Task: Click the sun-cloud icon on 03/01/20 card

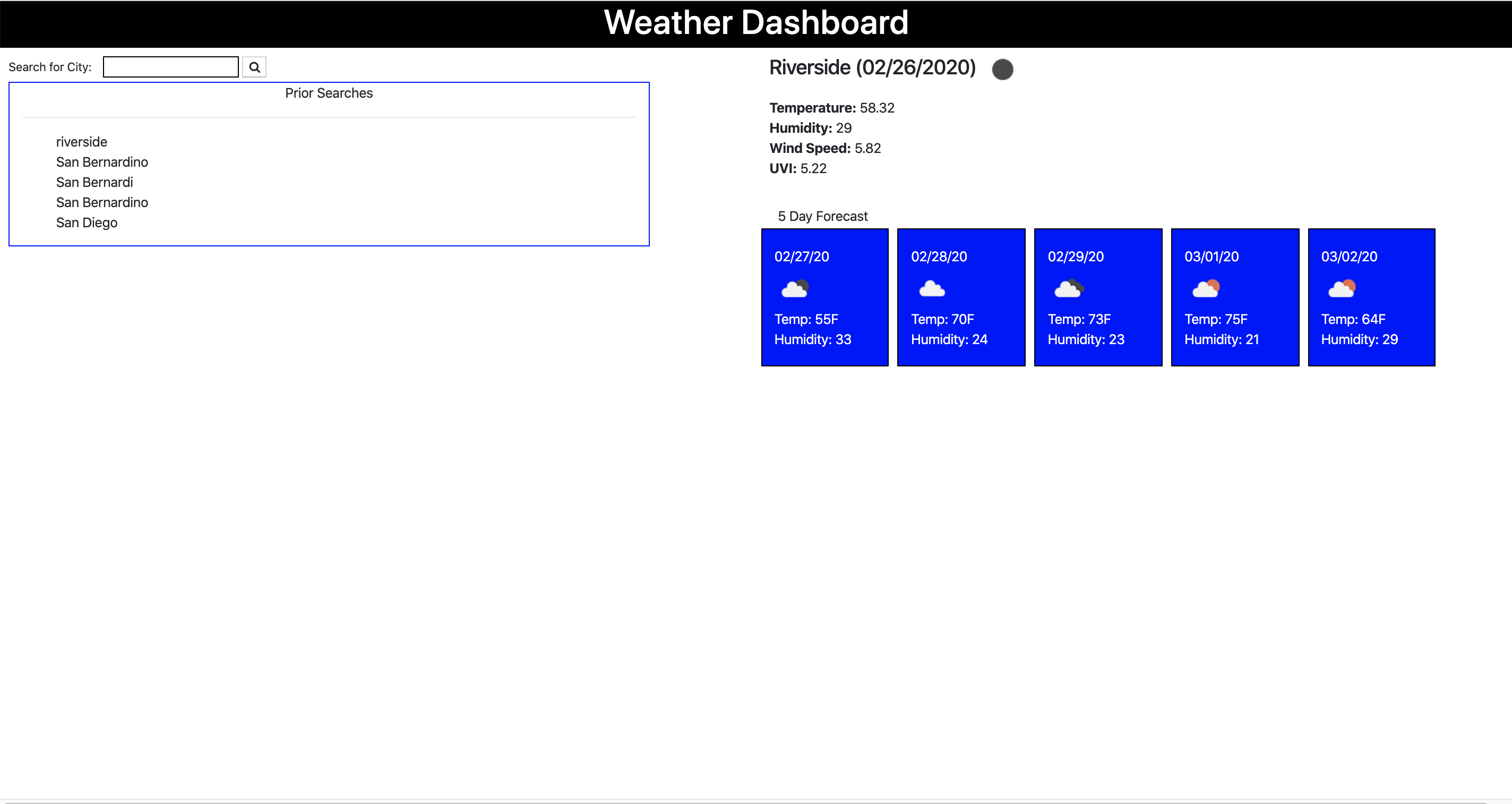Action: pyautogui.click(x=1206, y=288)
